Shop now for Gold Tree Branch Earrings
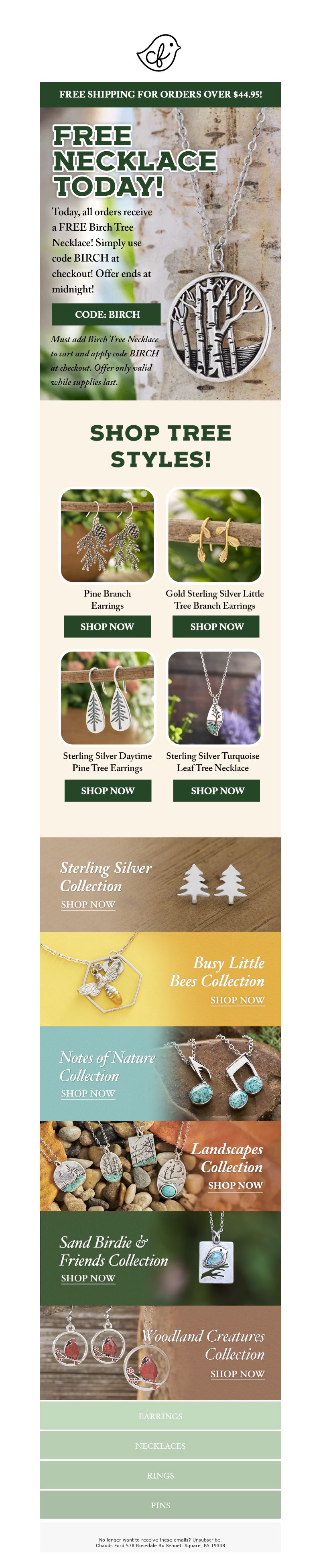The width and height of the screenshot is (321, 1568). [x=216, y=626]
